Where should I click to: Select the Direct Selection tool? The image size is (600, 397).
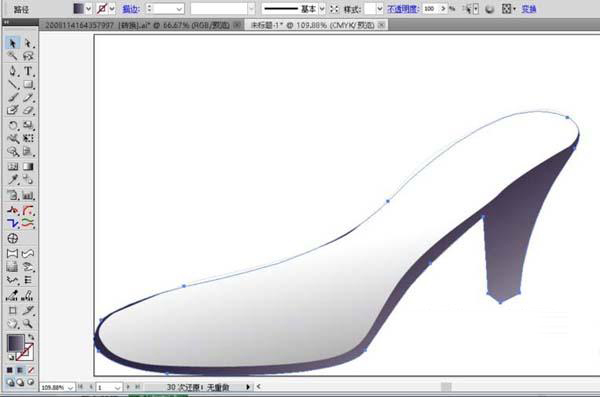click(x=28, y=43)
